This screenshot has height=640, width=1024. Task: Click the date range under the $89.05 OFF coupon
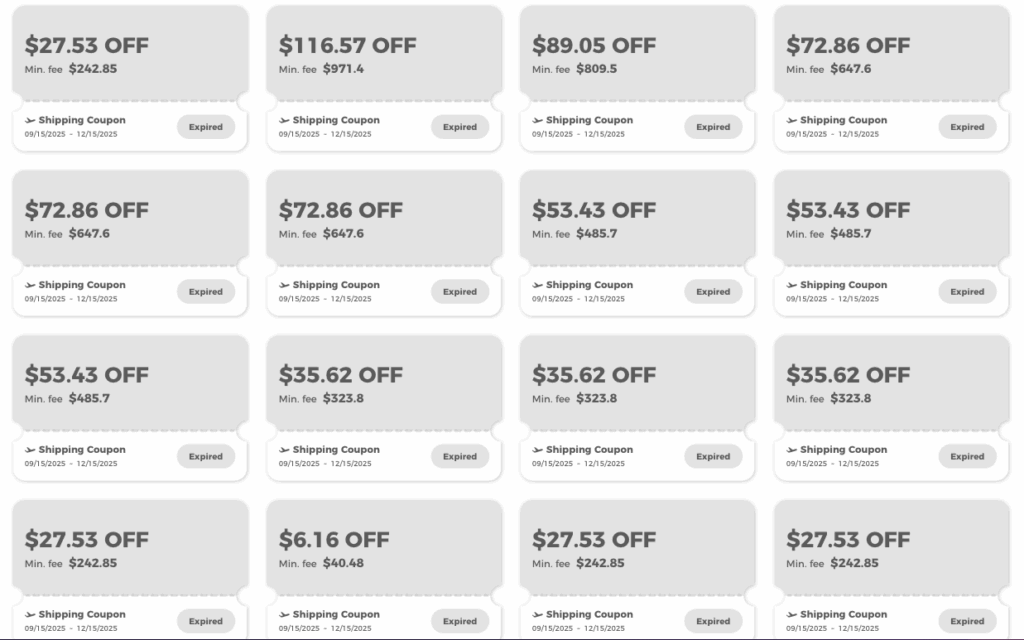(x=580, y=134)
